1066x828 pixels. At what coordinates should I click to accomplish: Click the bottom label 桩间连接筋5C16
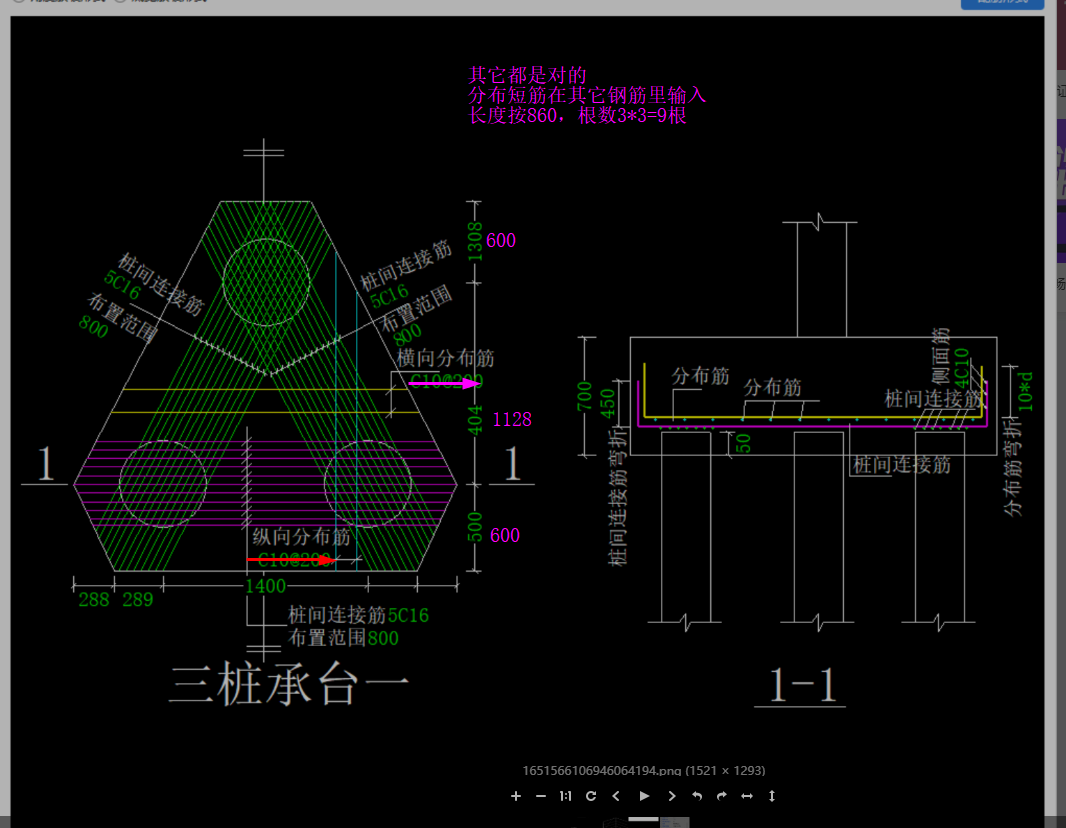point(358,615)
